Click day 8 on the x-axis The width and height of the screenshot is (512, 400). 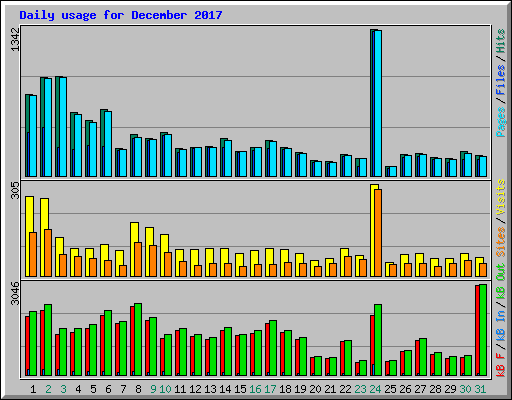coord(138,389)
